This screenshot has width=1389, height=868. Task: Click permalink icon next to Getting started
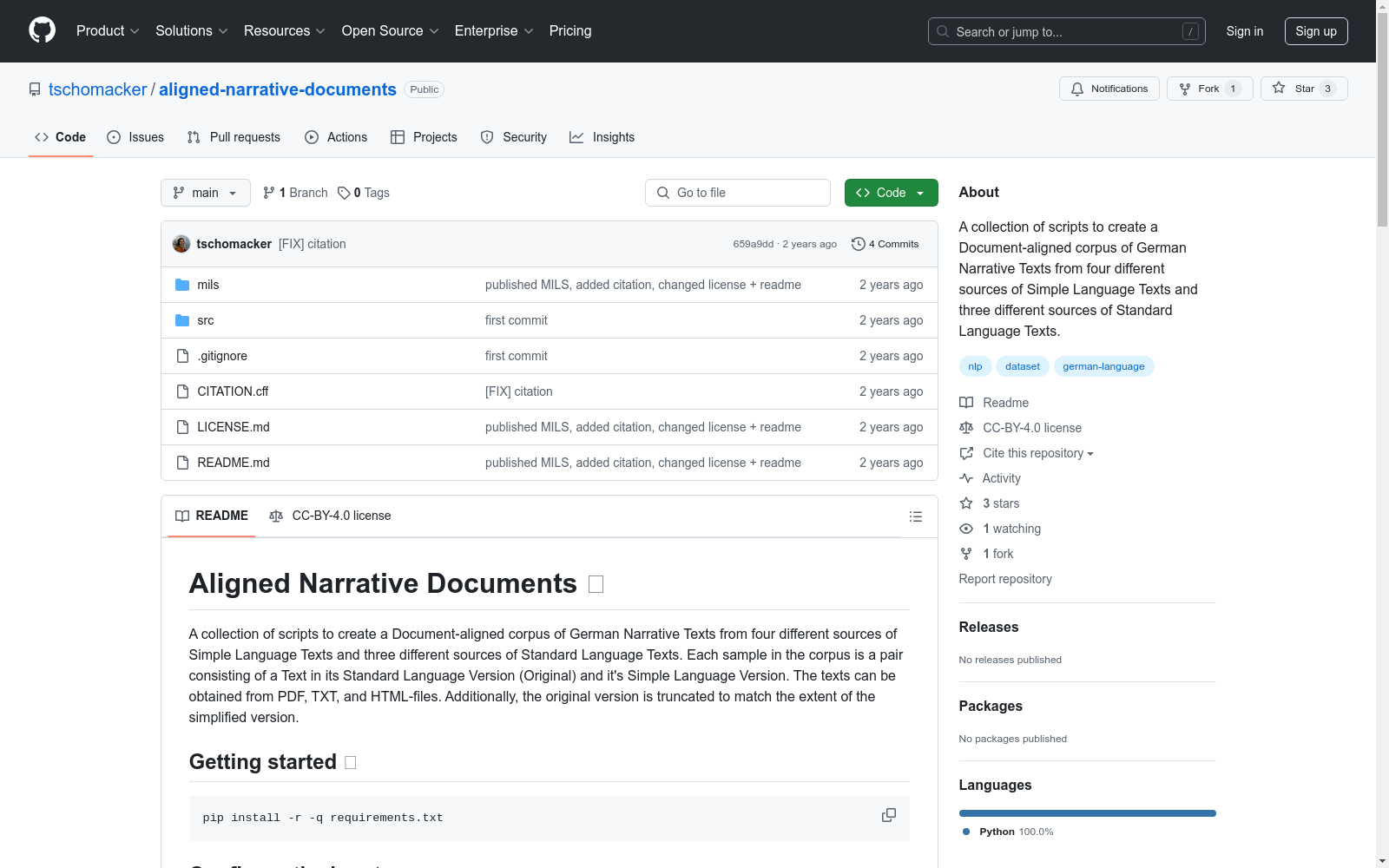[x=351, y=762]
